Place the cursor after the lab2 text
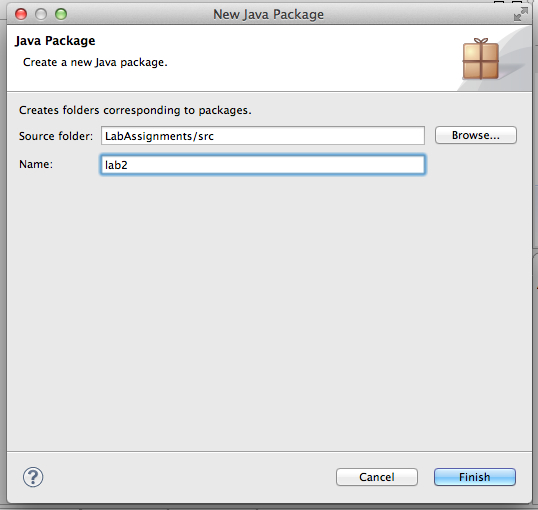Viewport: 538px width, 510px height. pos(128,165)
